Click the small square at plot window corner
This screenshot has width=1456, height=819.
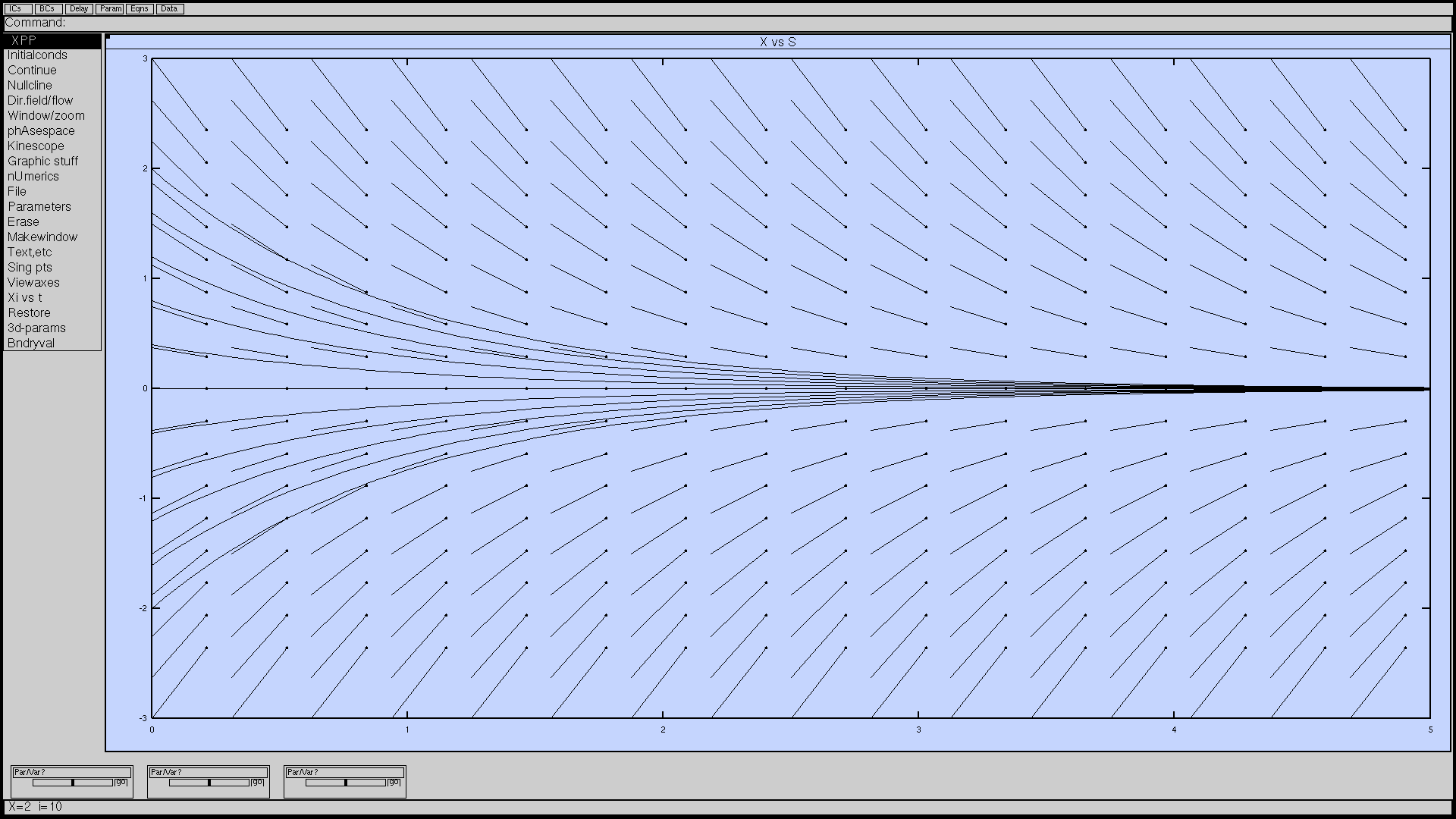(x=108, y=36)
